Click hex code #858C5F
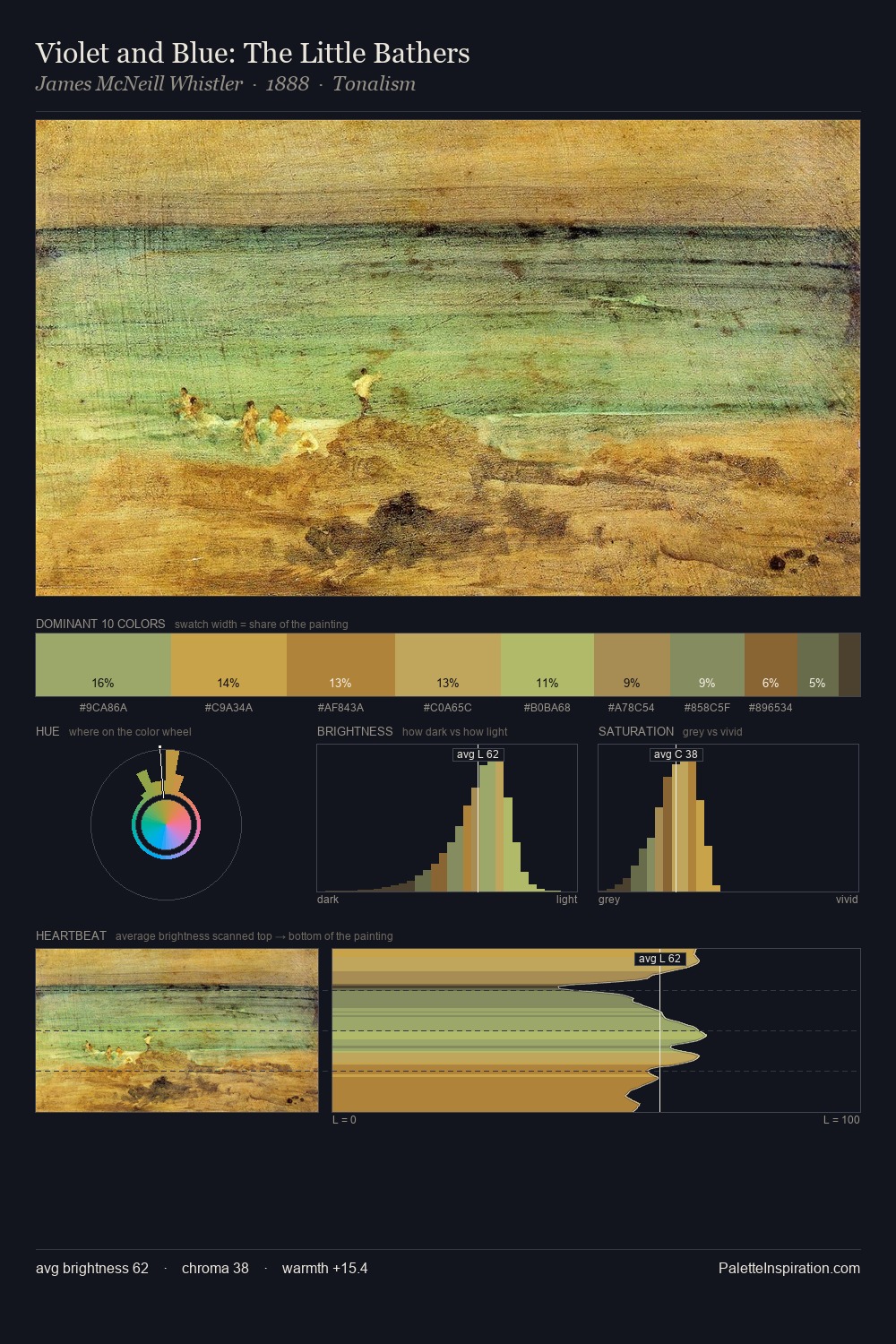This screenshot has height=1344, width=896. click(x=707, y=708)
